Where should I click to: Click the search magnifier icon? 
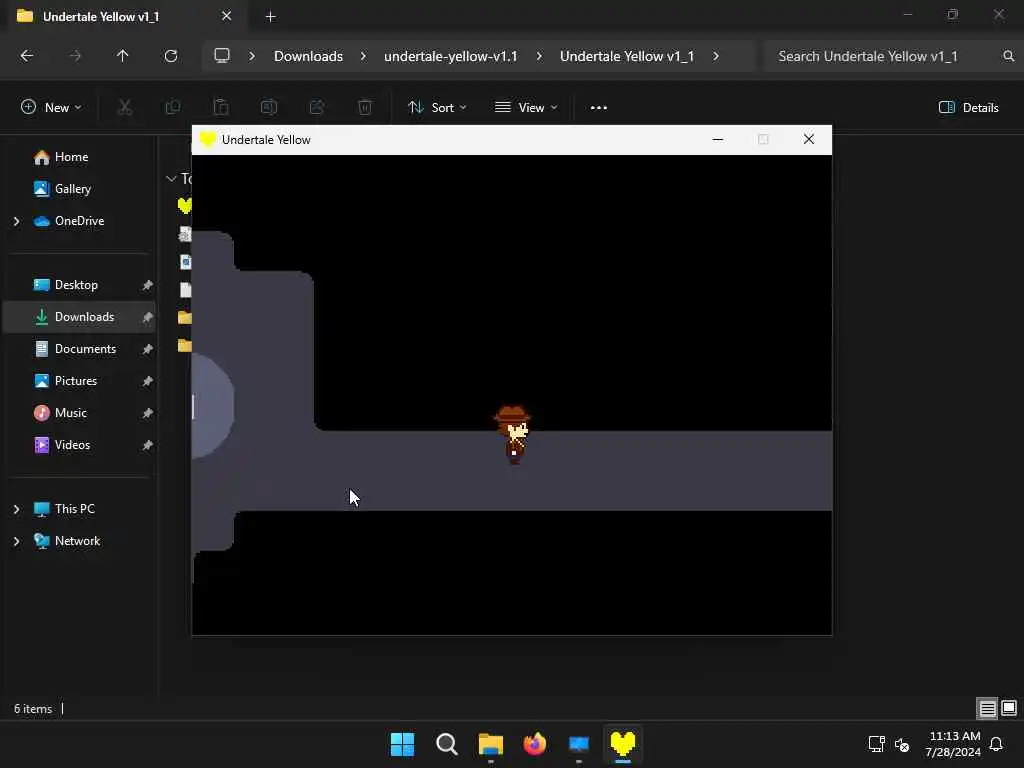coord(1009,56)
